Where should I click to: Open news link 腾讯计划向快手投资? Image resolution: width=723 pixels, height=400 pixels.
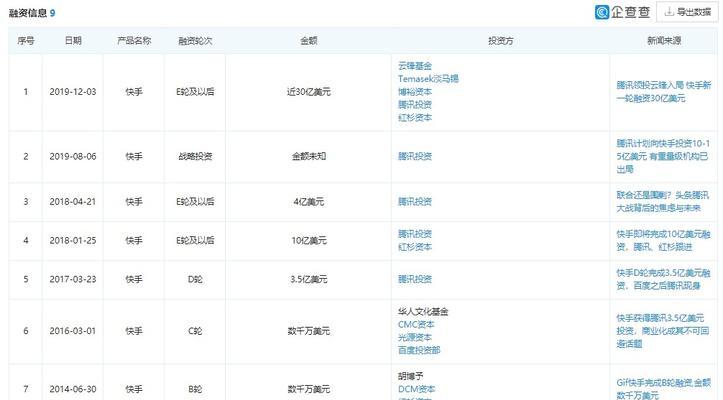[x=664, y=156]
